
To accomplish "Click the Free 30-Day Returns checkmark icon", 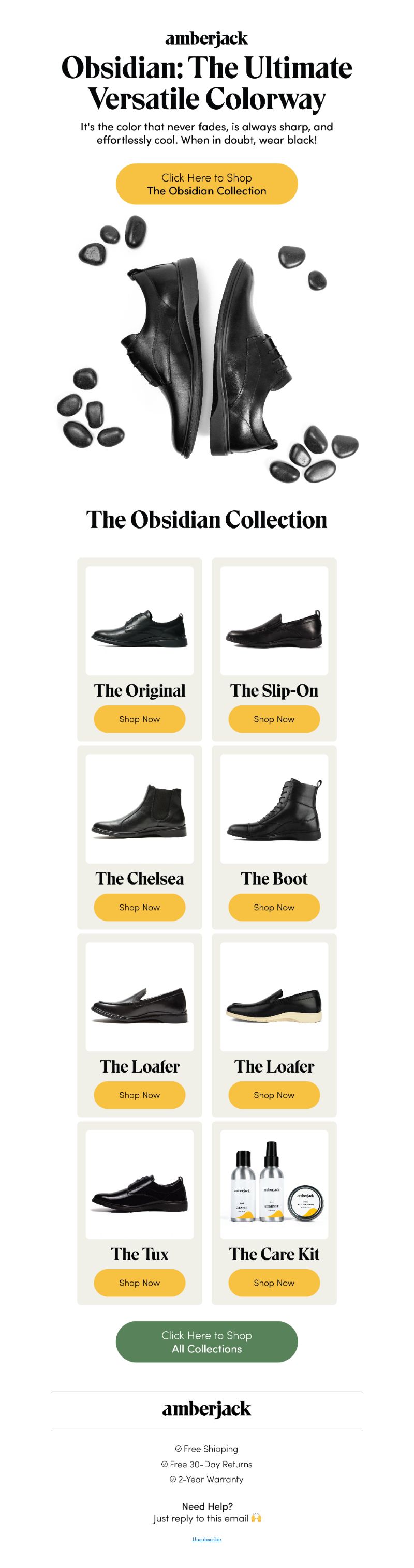I will click(165, 1464).
